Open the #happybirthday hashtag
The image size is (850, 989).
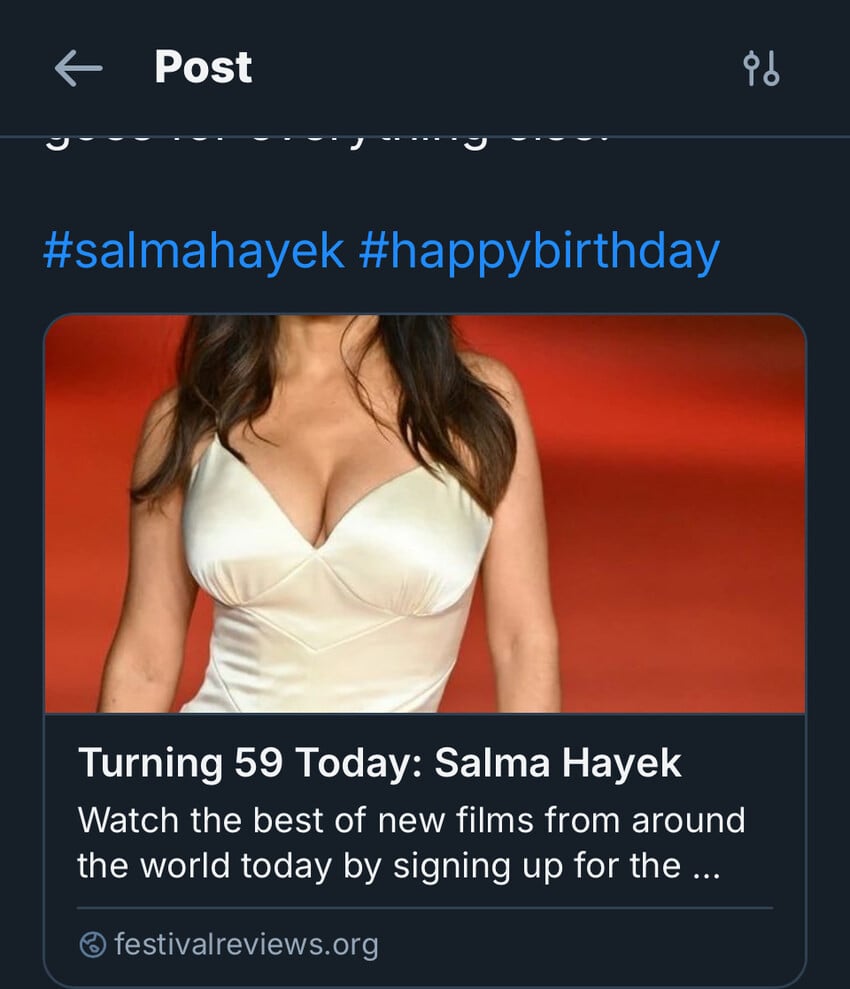(x=538, y=251)
